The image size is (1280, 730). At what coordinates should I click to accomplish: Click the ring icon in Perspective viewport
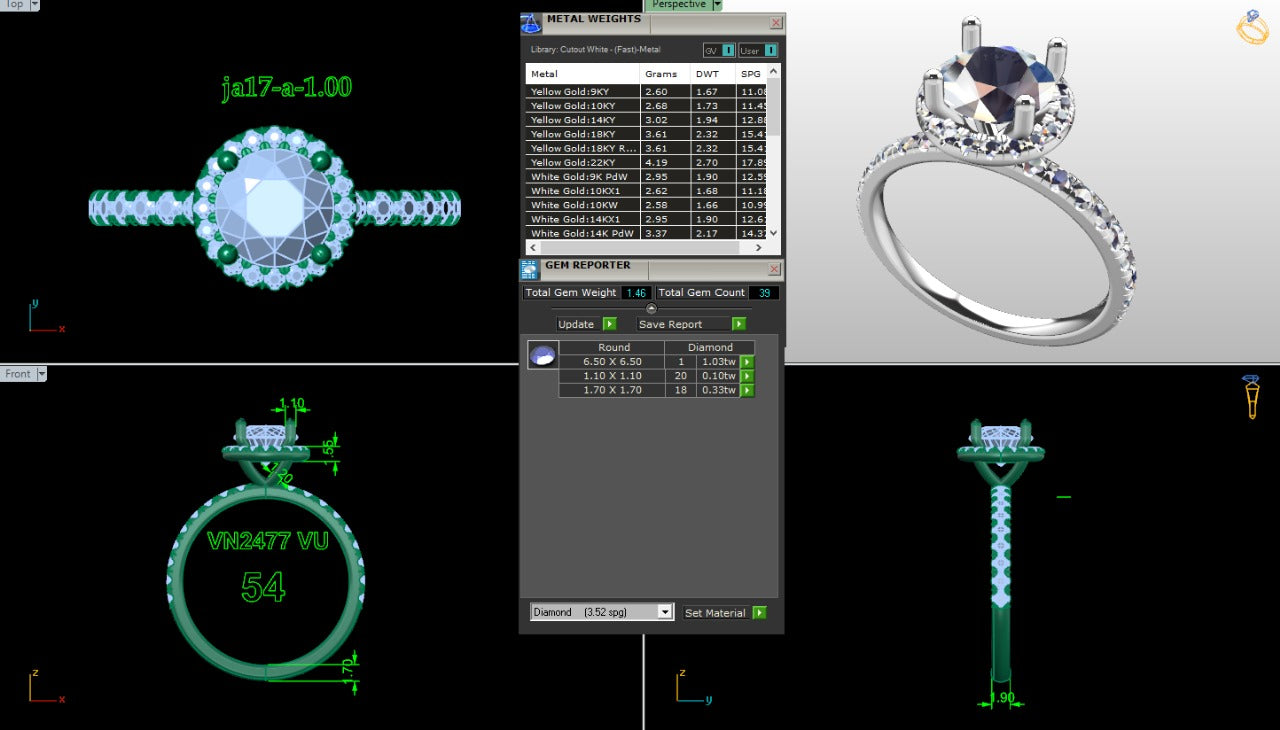click(1252, 27)
